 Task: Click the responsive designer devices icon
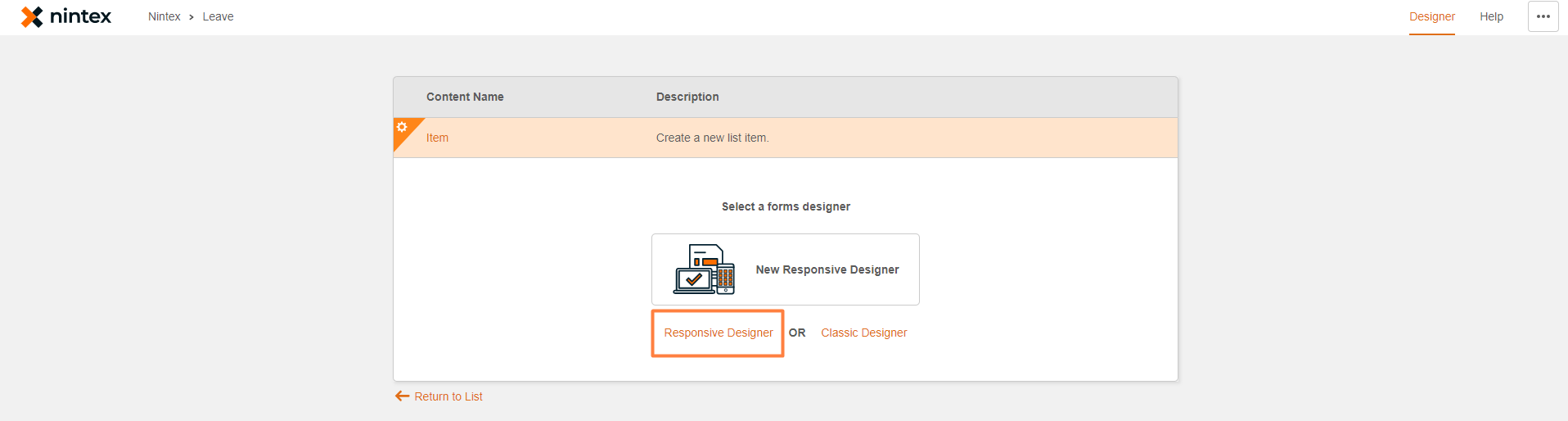704,269
